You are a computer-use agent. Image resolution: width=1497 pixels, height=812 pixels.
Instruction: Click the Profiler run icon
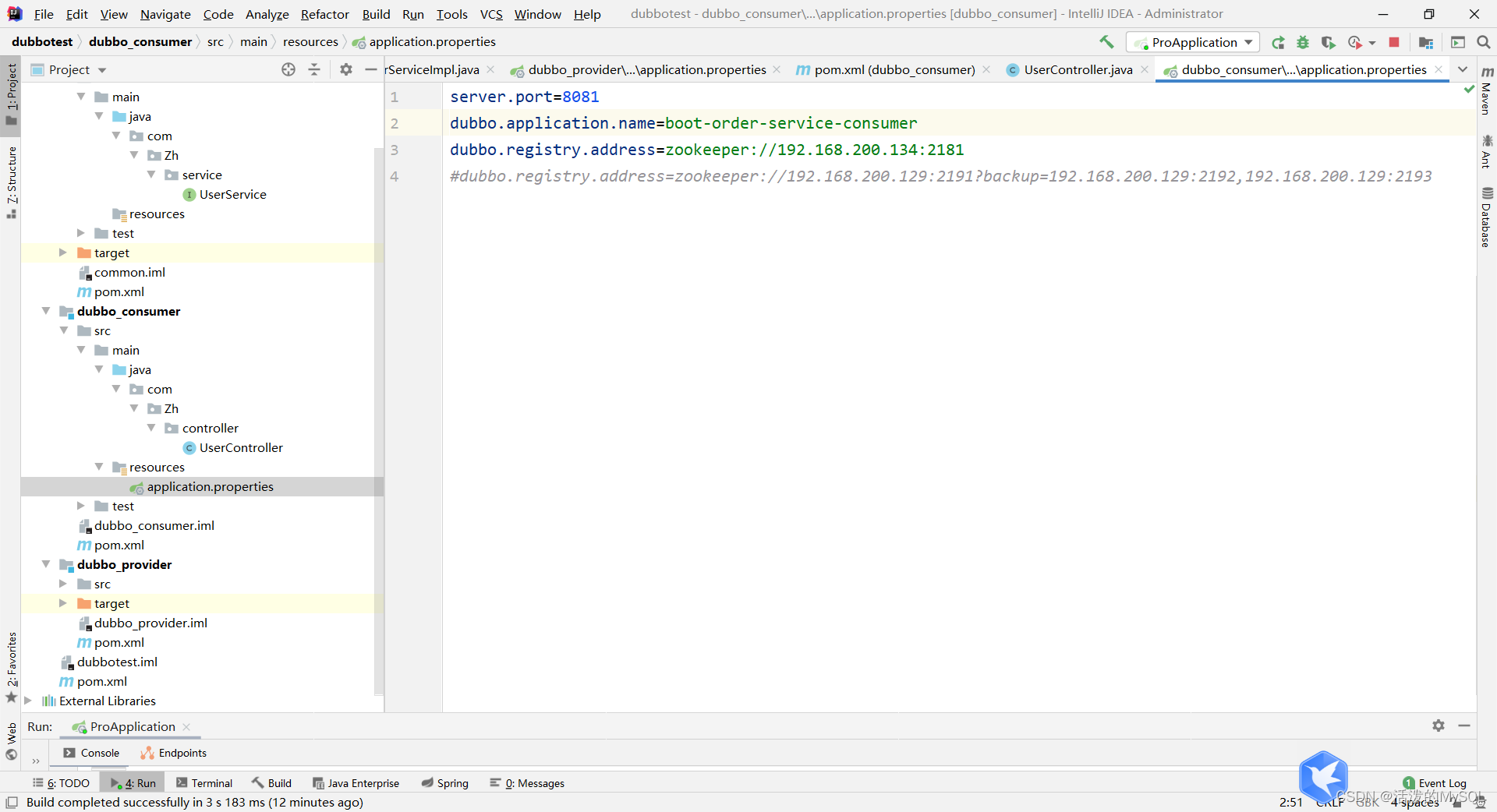point(1355,42)
